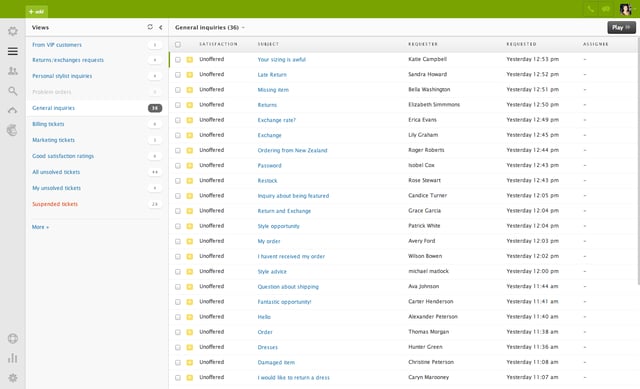Check the box for Roger Roberts' ticket

[178, 150]
